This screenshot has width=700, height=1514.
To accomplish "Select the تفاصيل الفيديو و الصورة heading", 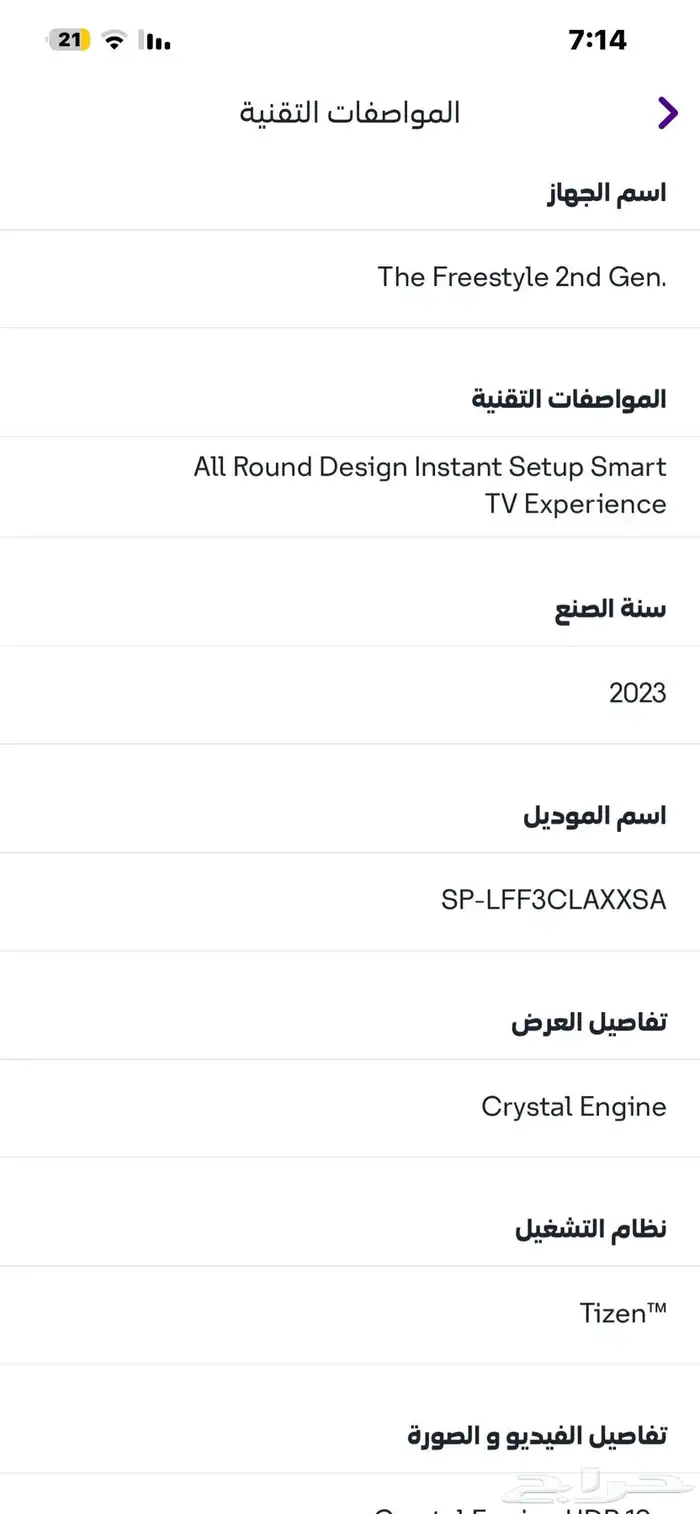I will click(536, 1436).
